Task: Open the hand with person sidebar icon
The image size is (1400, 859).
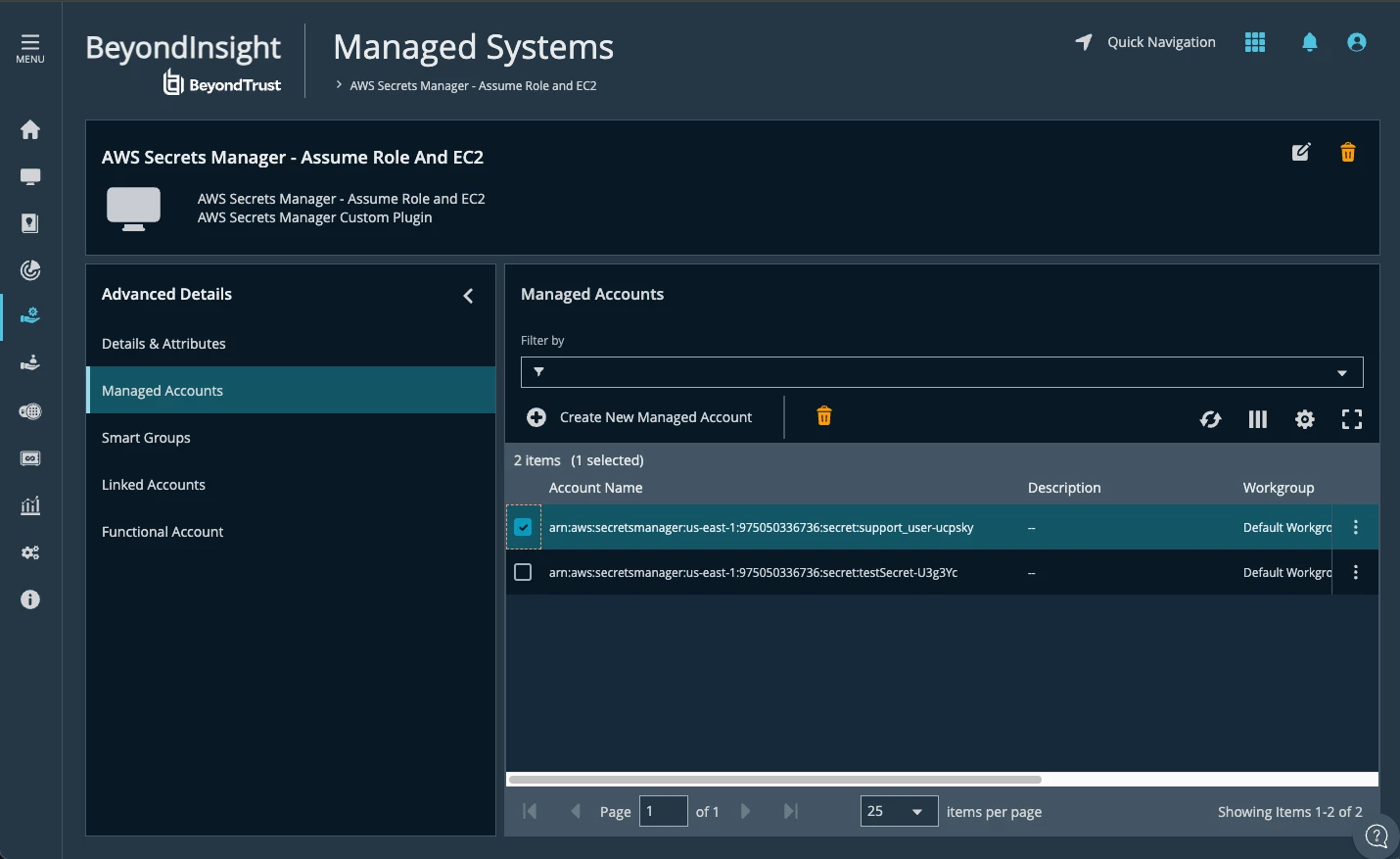Action: click(30, 362)
